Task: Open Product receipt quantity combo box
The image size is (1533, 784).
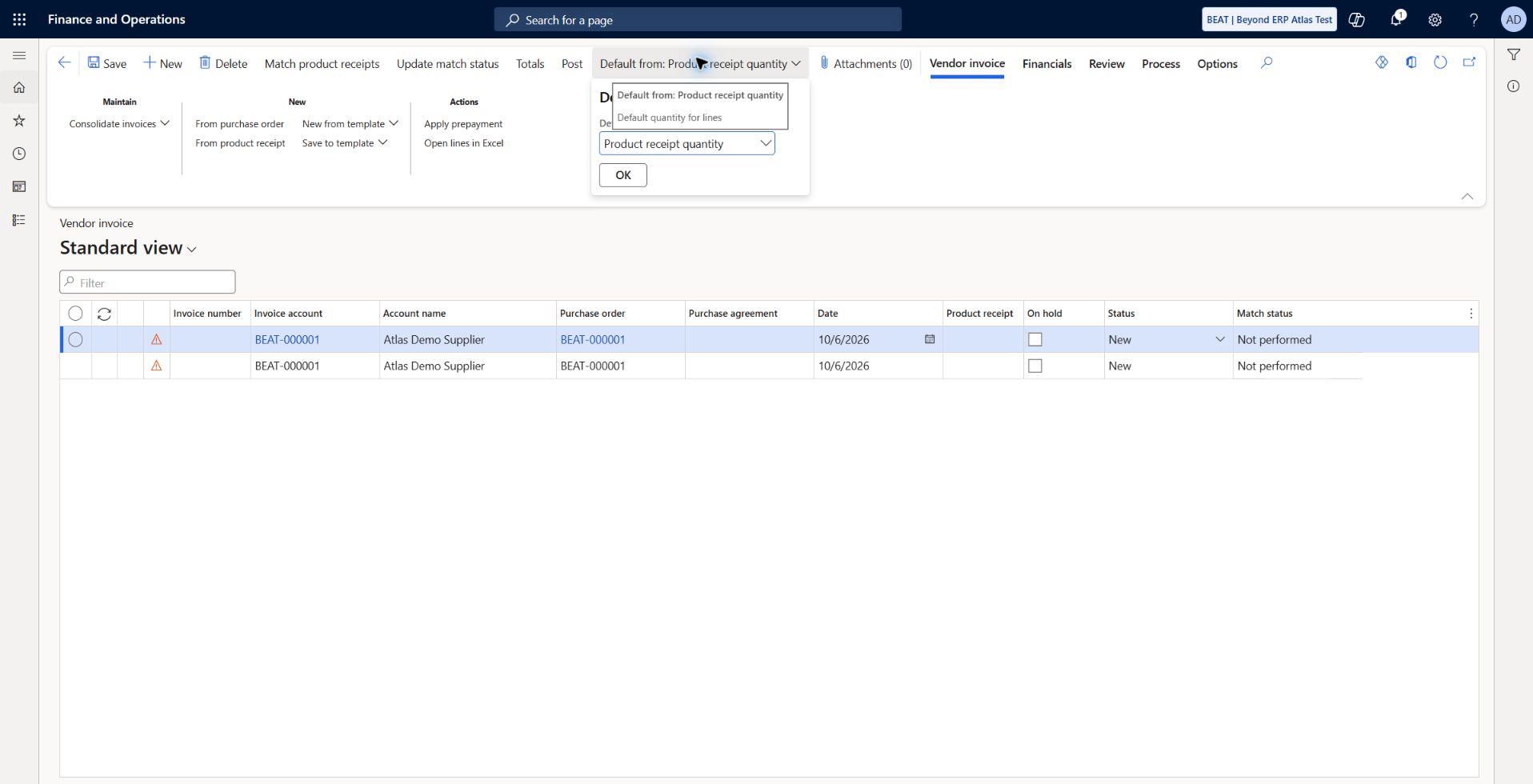Action: [x=686, y=144]
